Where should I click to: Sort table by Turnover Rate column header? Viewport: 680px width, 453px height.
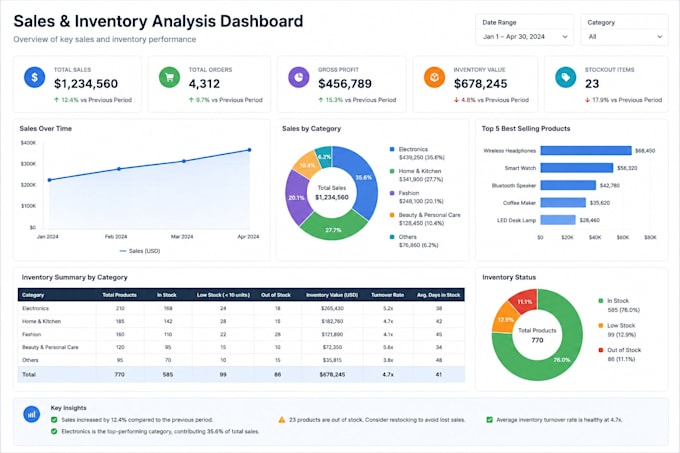tap(387, 295)
